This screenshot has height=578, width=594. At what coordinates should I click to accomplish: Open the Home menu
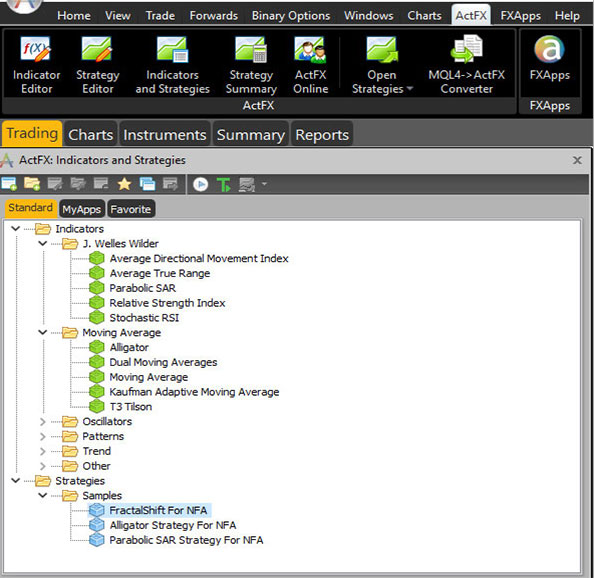coord(74,16)
